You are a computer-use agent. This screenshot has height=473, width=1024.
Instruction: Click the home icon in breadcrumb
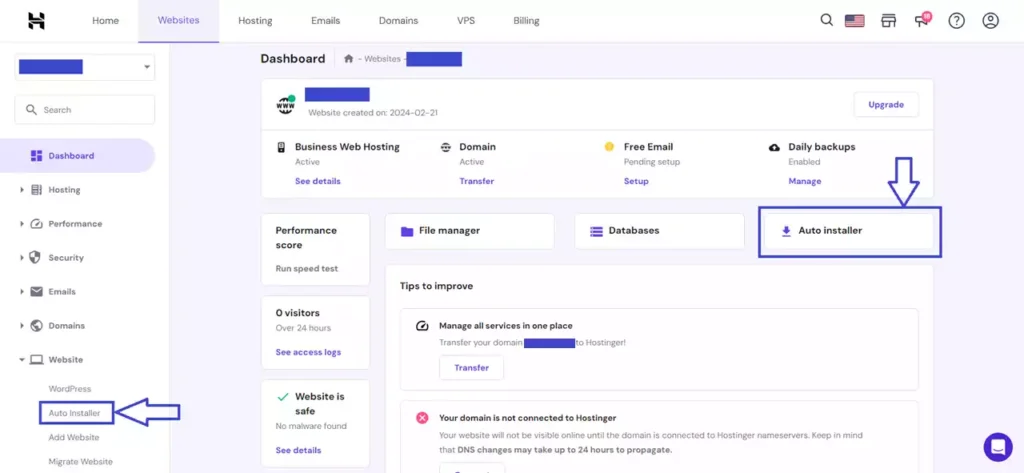349,59
